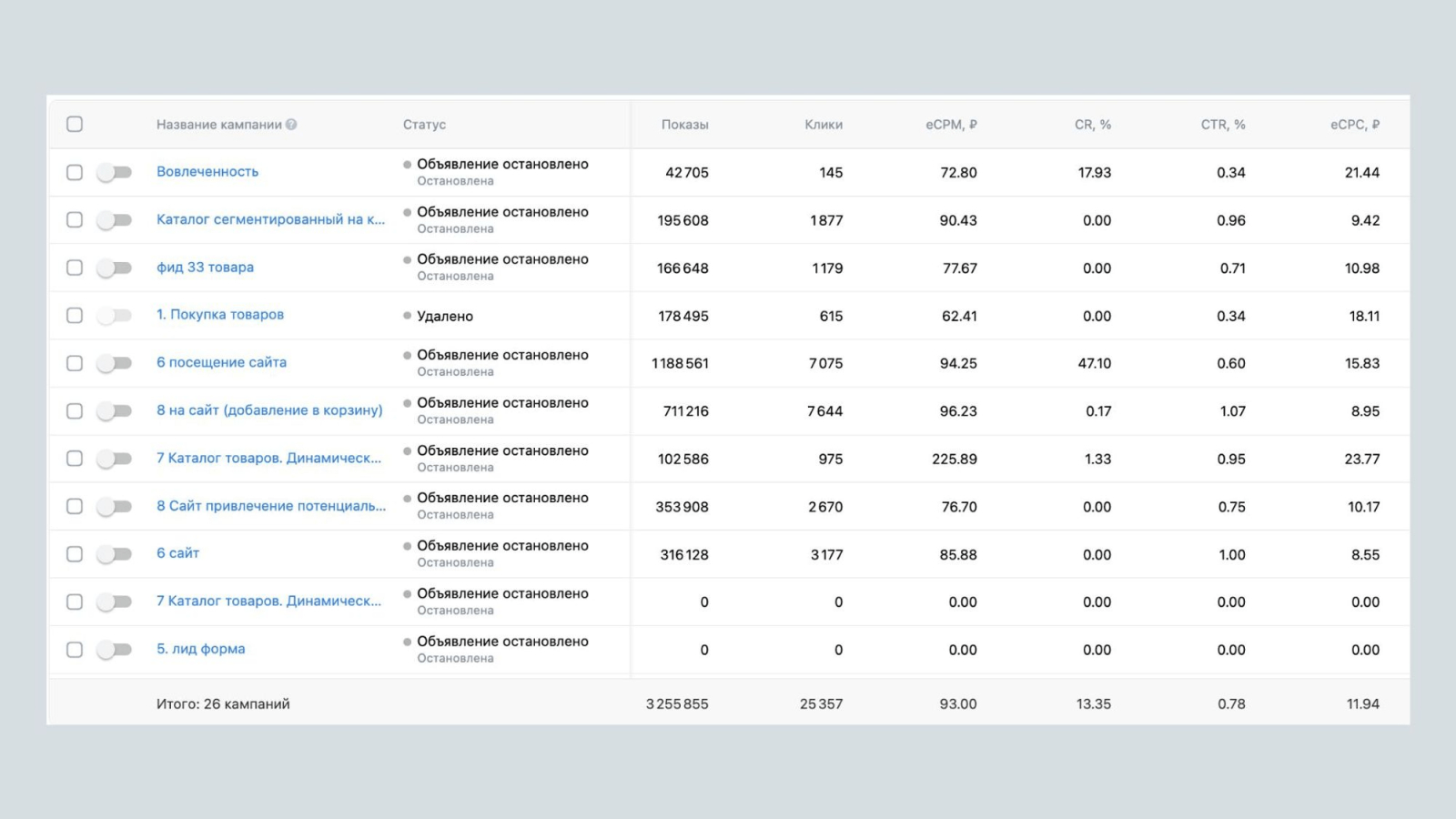Toggle the 5. лид форма campaign switch

pyautogui.click(x=115, y=650)
